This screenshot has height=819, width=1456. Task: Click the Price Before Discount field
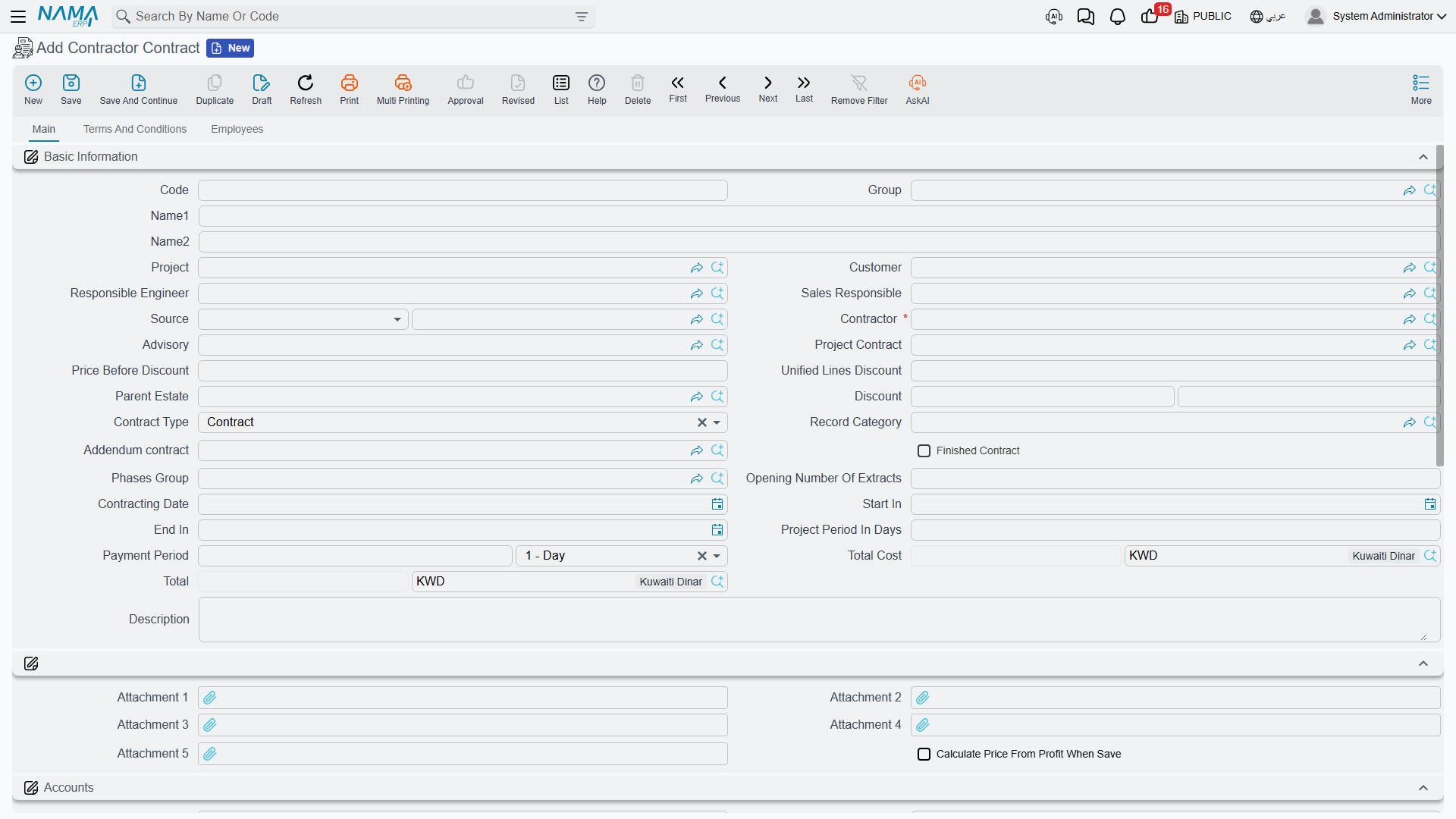463,371
